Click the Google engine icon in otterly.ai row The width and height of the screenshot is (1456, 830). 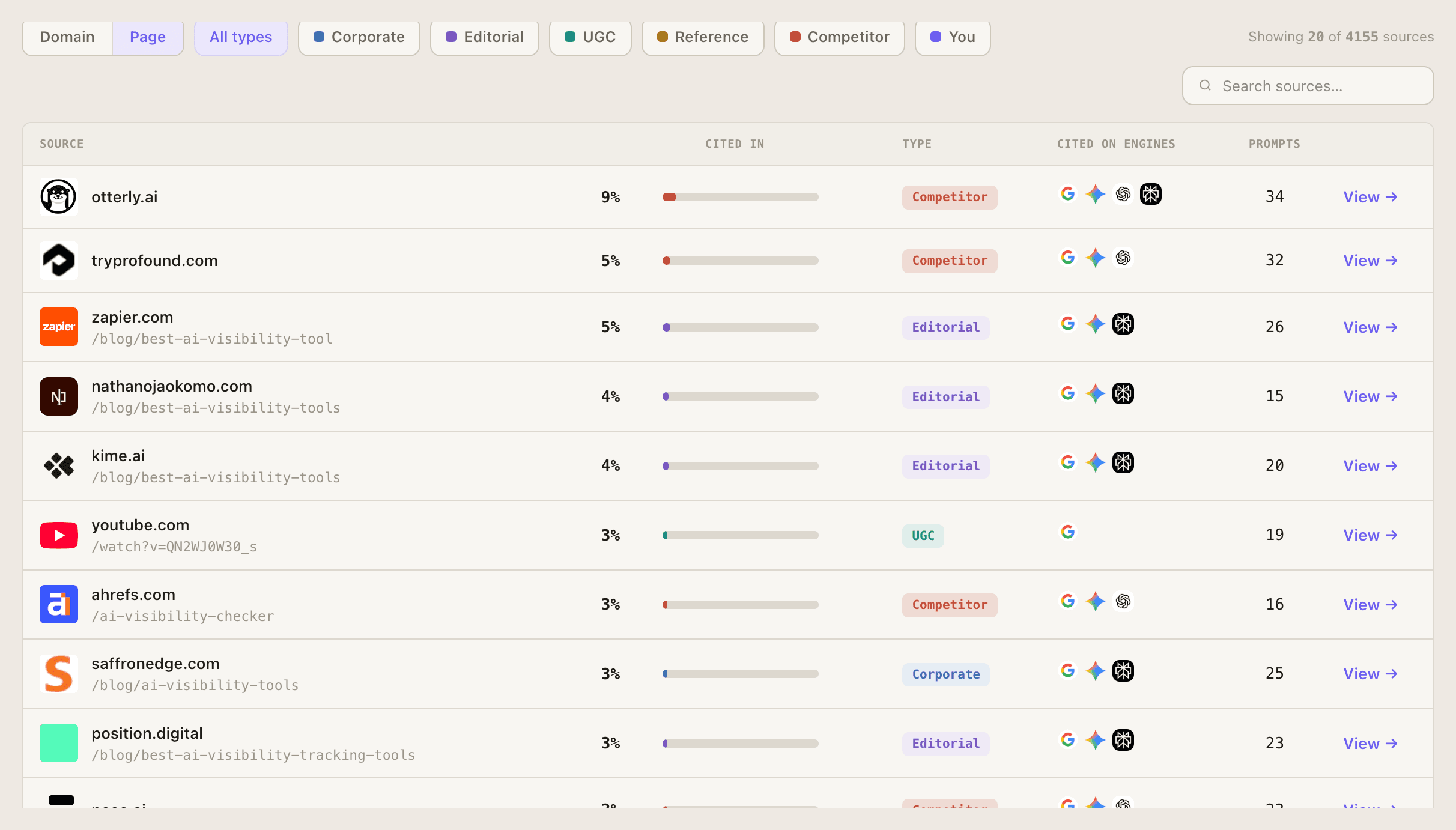pyautogui.click(x=1068, y=194)
